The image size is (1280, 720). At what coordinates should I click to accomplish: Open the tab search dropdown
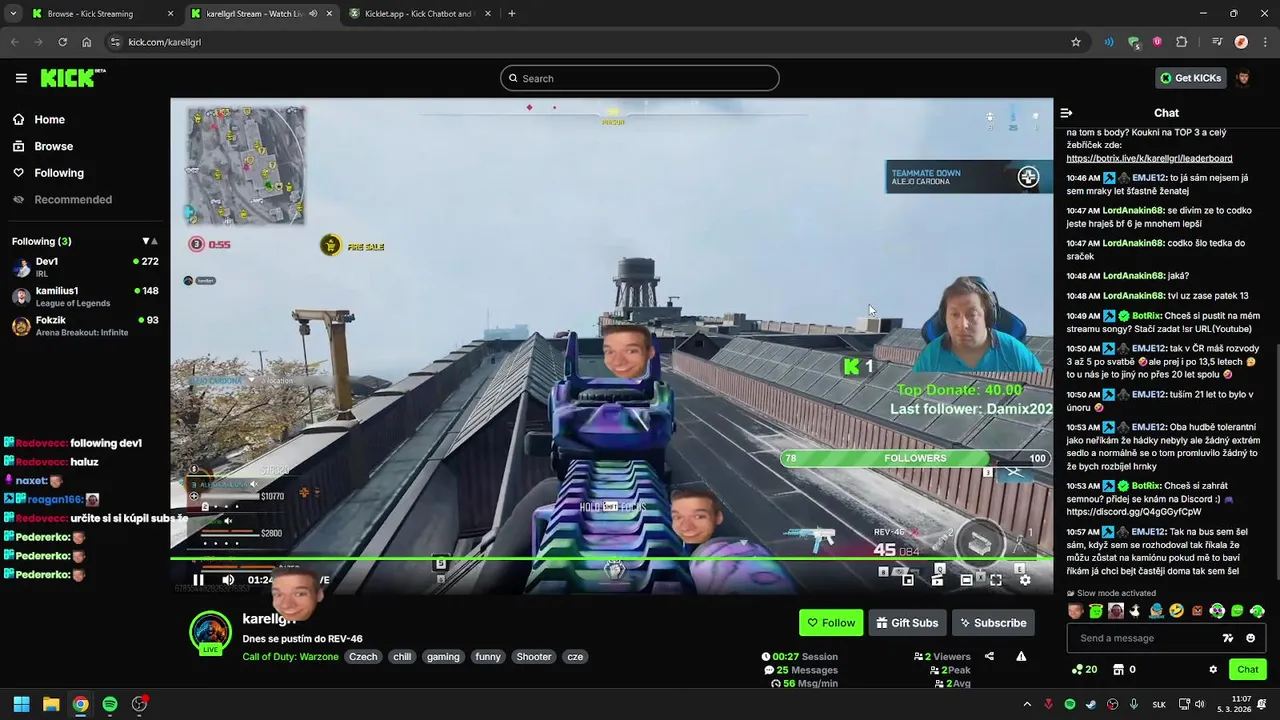[13, 14]
